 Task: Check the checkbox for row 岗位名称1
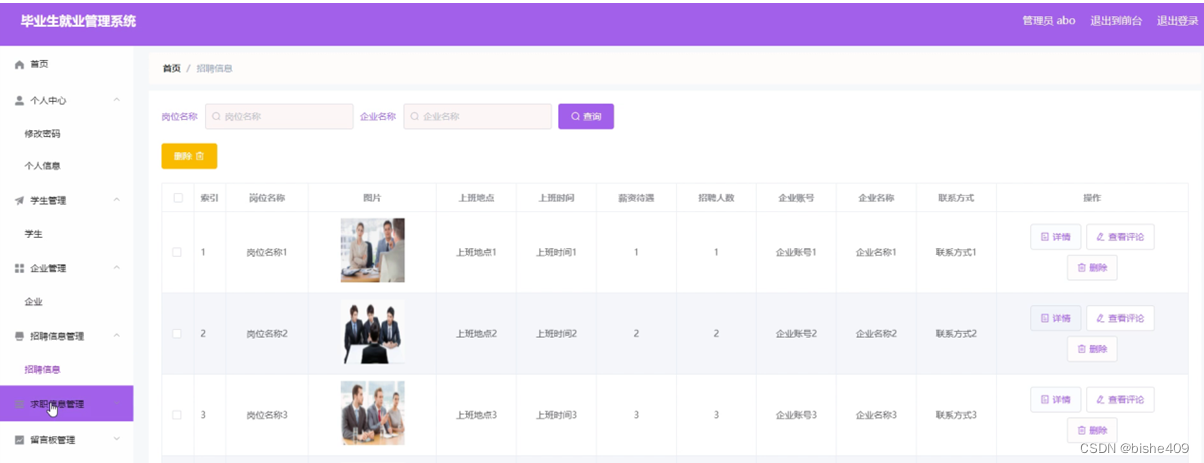pyautogui.click(x=177, y=252)
